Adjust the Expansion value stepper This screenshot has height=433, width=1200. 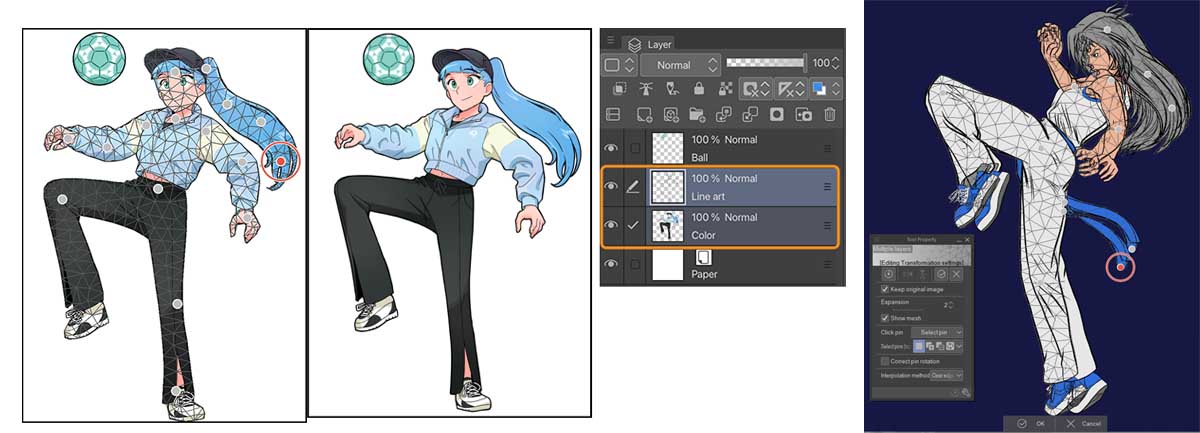[x=951, y=305]
